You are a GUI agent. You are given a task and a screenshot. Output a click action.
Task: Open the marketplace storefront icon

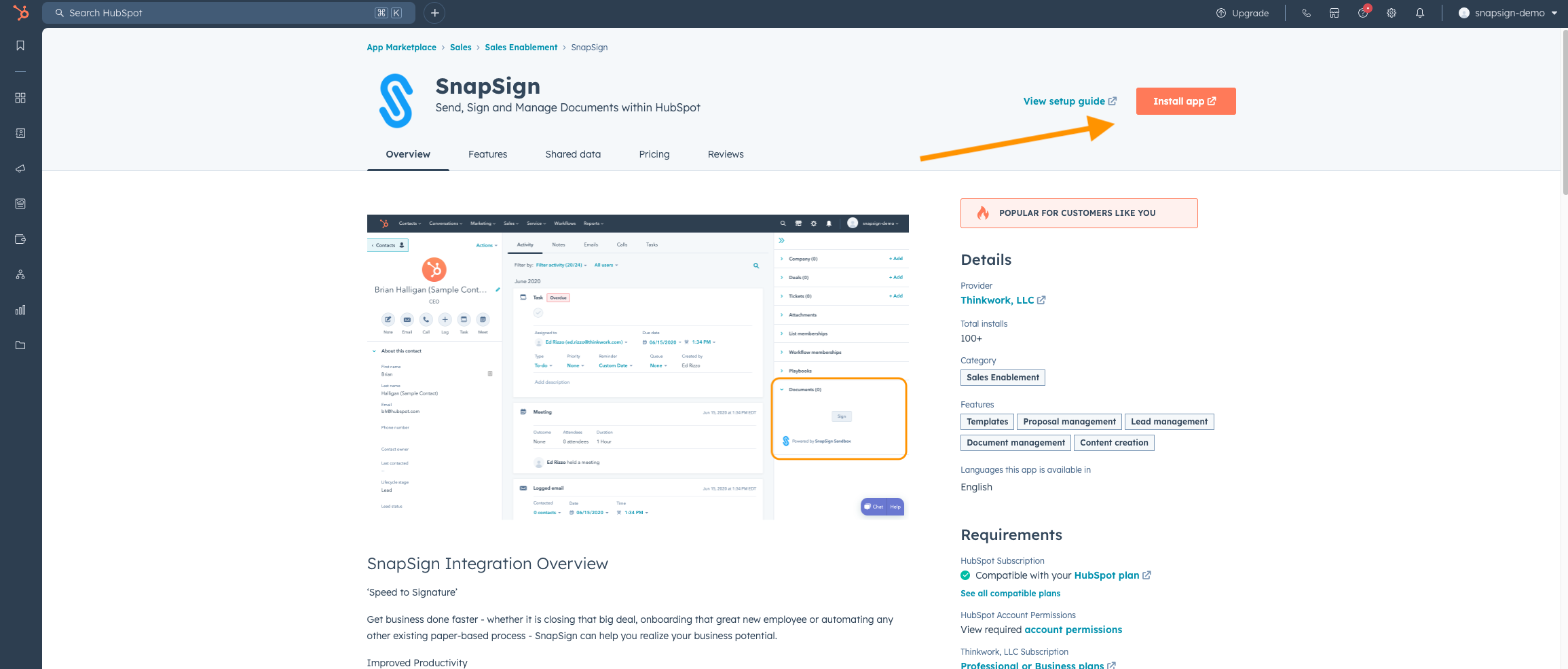(1334, 13)
